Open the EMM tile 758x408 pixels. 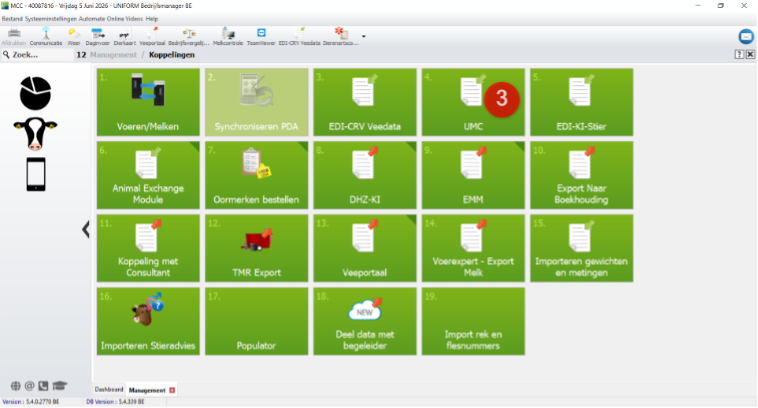coord(473,175)
